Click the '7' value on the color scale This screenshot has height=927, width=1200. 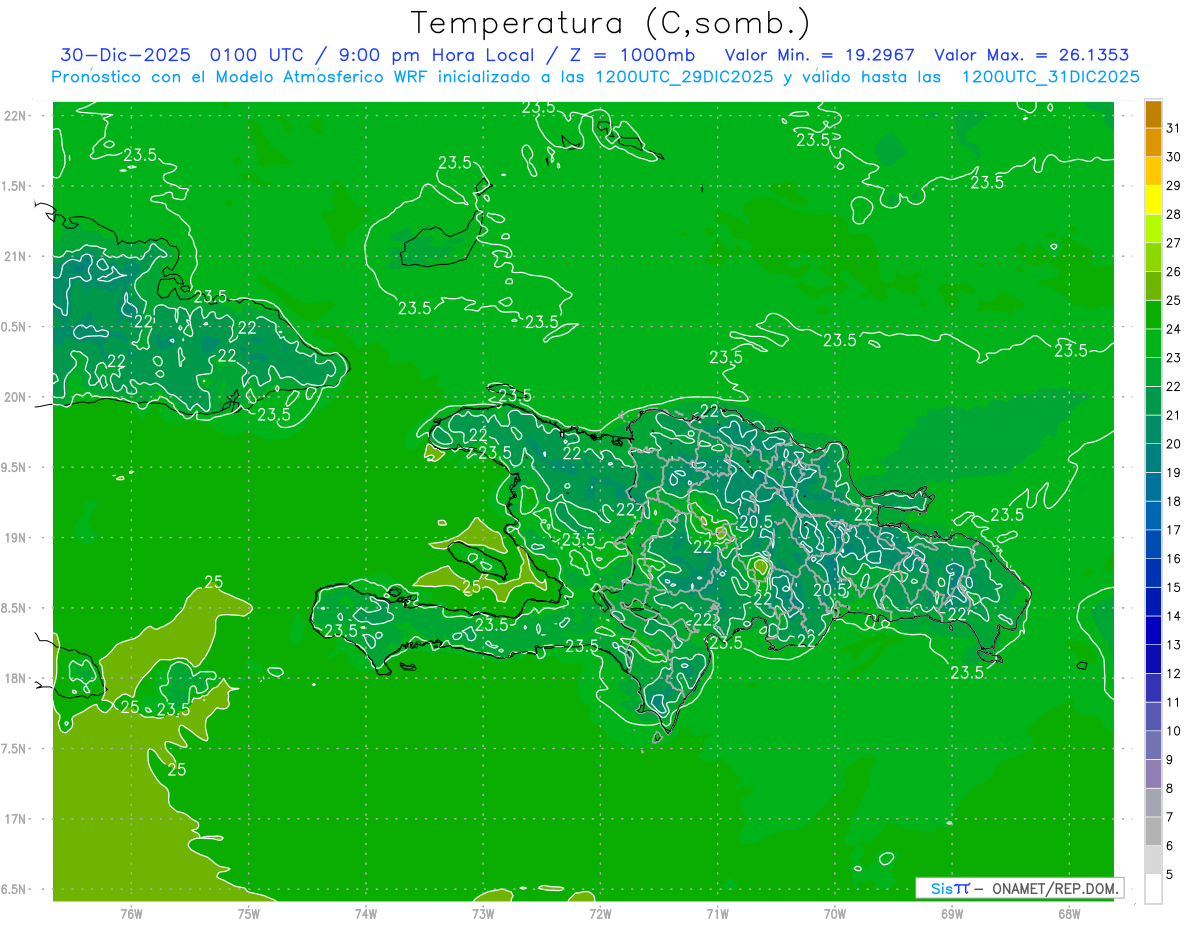[1169, 817]
